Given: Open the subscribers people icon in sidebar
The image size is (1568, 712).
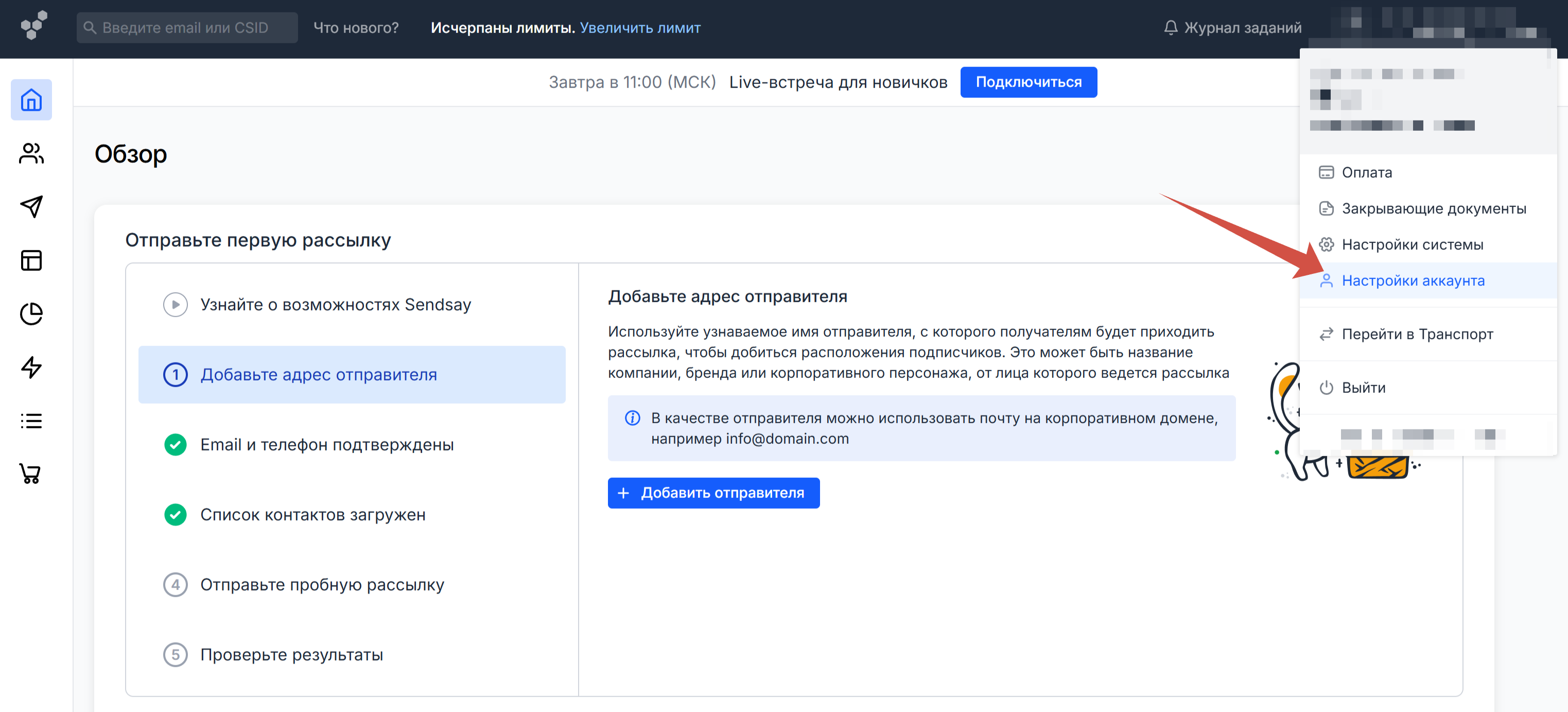Looking at the screenshot, I should point(31,153).
